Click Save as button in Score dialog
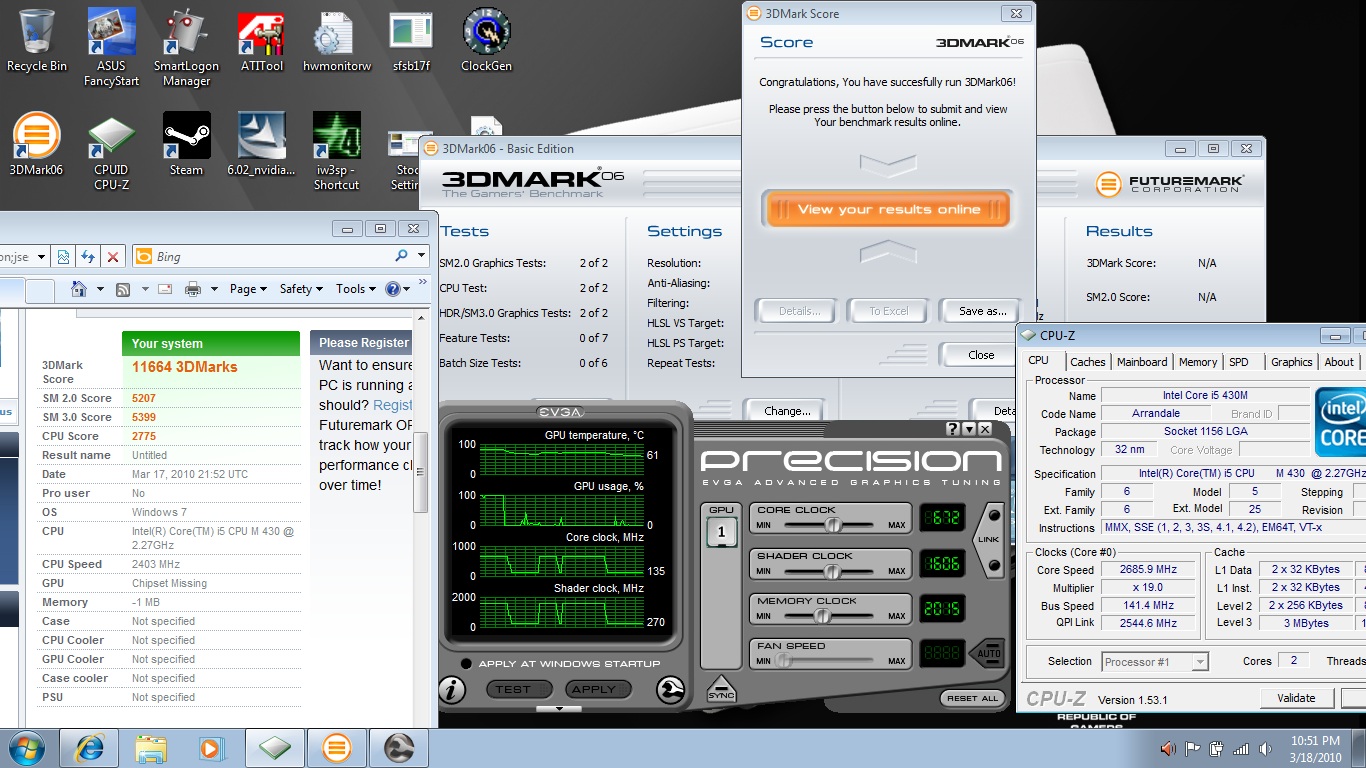 point(982,311)
